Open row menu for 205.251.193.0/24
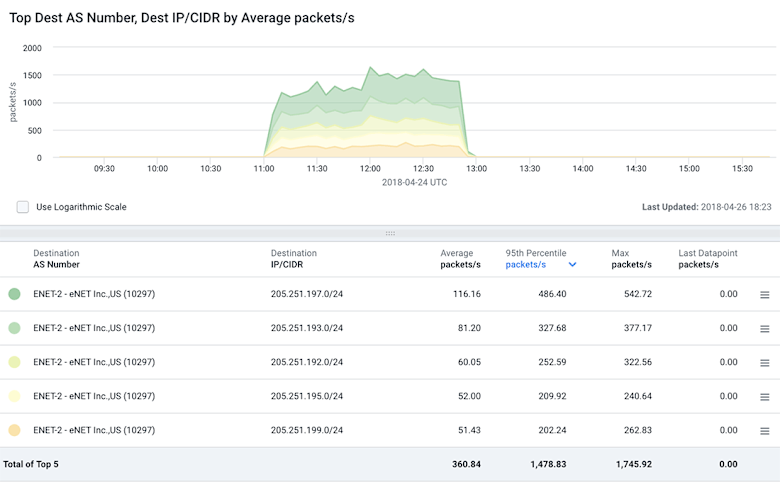Screen dimensions: 780x487 [765, 329]
